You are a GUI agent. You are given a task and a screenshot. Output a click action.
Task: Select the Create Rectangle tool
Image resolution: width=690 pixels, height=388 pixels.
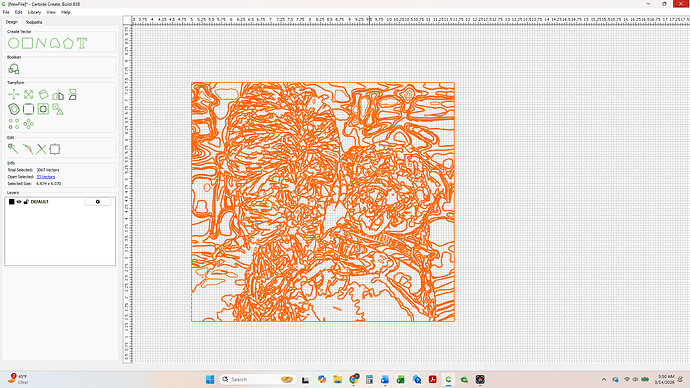(x=28, y=43)
